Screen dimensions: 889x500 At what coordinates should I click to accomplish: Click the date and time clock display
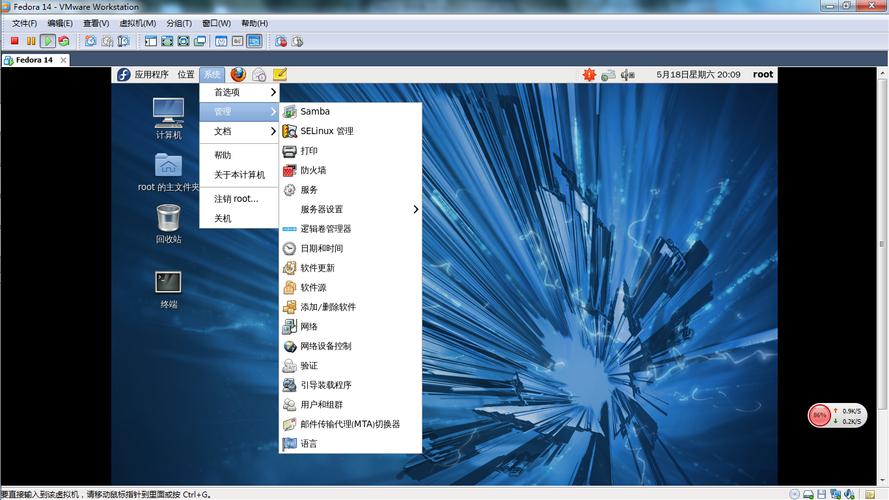click(x=698, y=74)
